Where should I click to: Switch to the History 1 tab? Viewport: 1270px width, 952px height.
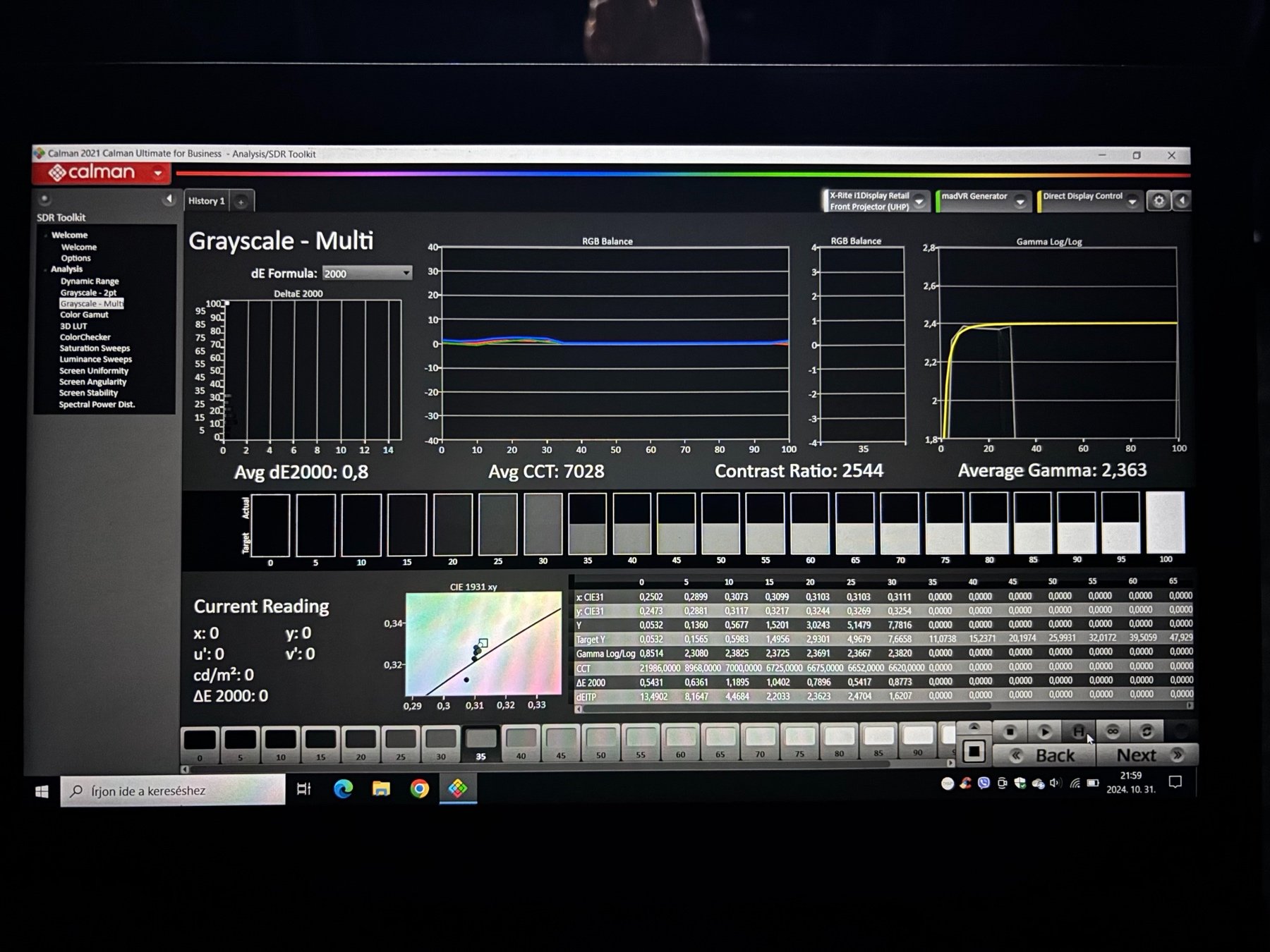[x=206, y=201]
